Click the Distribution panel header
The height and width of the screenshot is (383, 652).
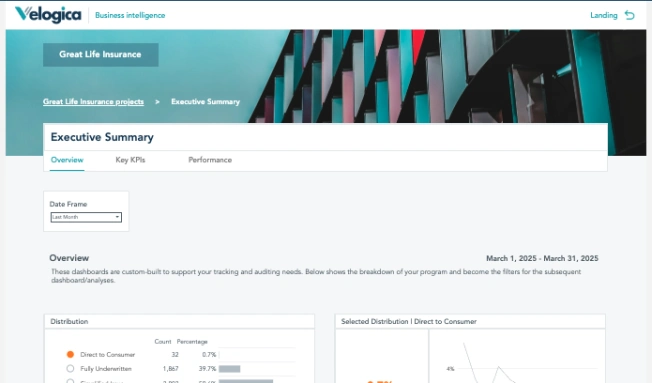tap(179, 321)
